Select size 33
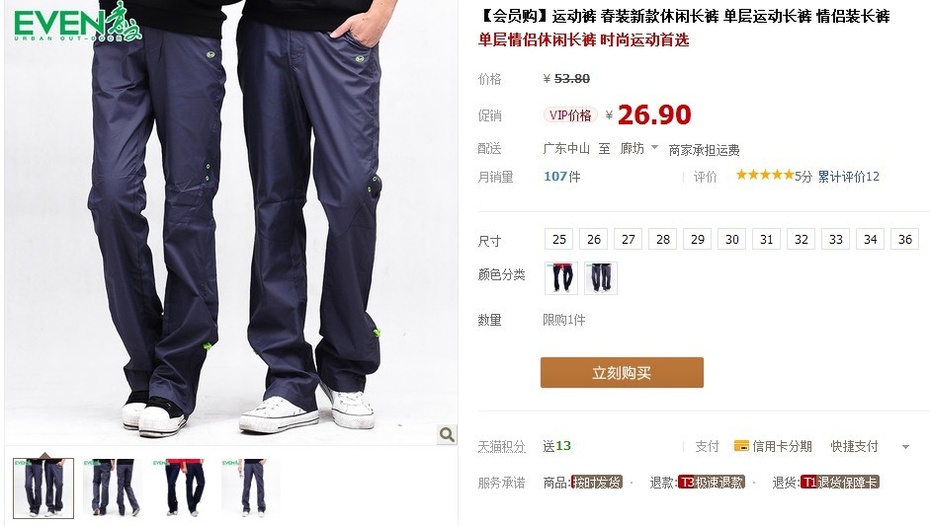 pyautogui.click(x=836, y=240)
